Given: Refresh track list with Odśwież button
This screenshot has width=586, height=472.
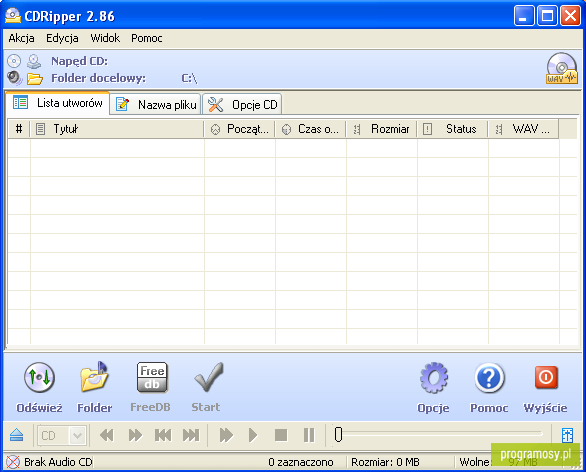Looking at the screenshot, I should click(x=39, y=387).
